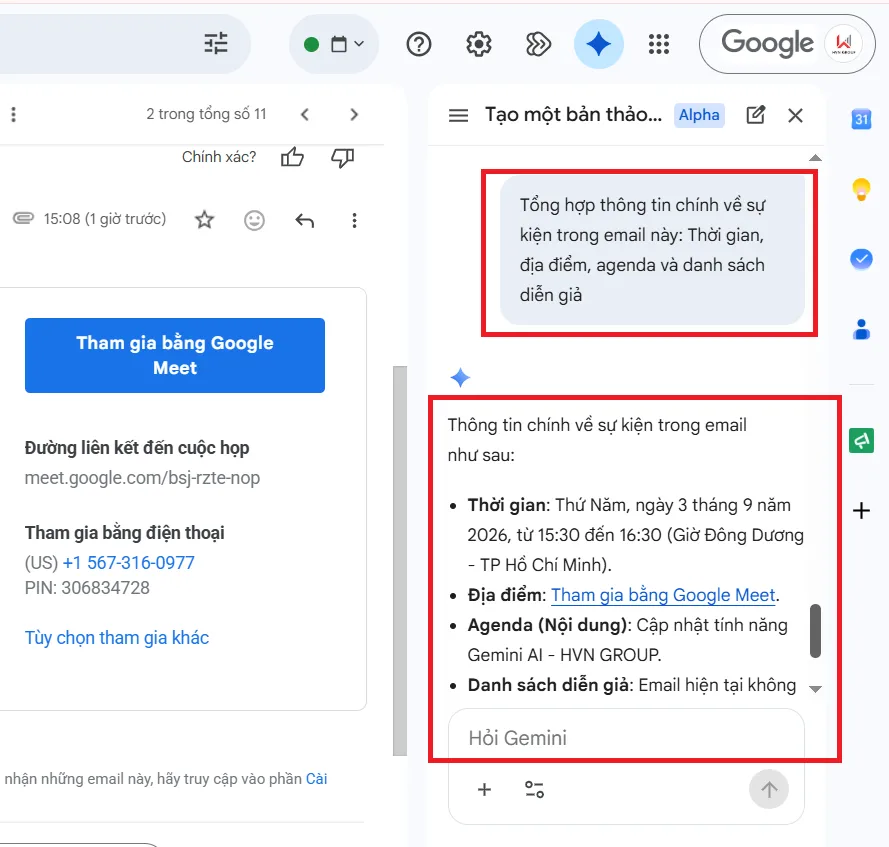Call the +1 567-316-0977 phone link
The width and height of the screenshot is (889, 847).
tap(129, 562)
